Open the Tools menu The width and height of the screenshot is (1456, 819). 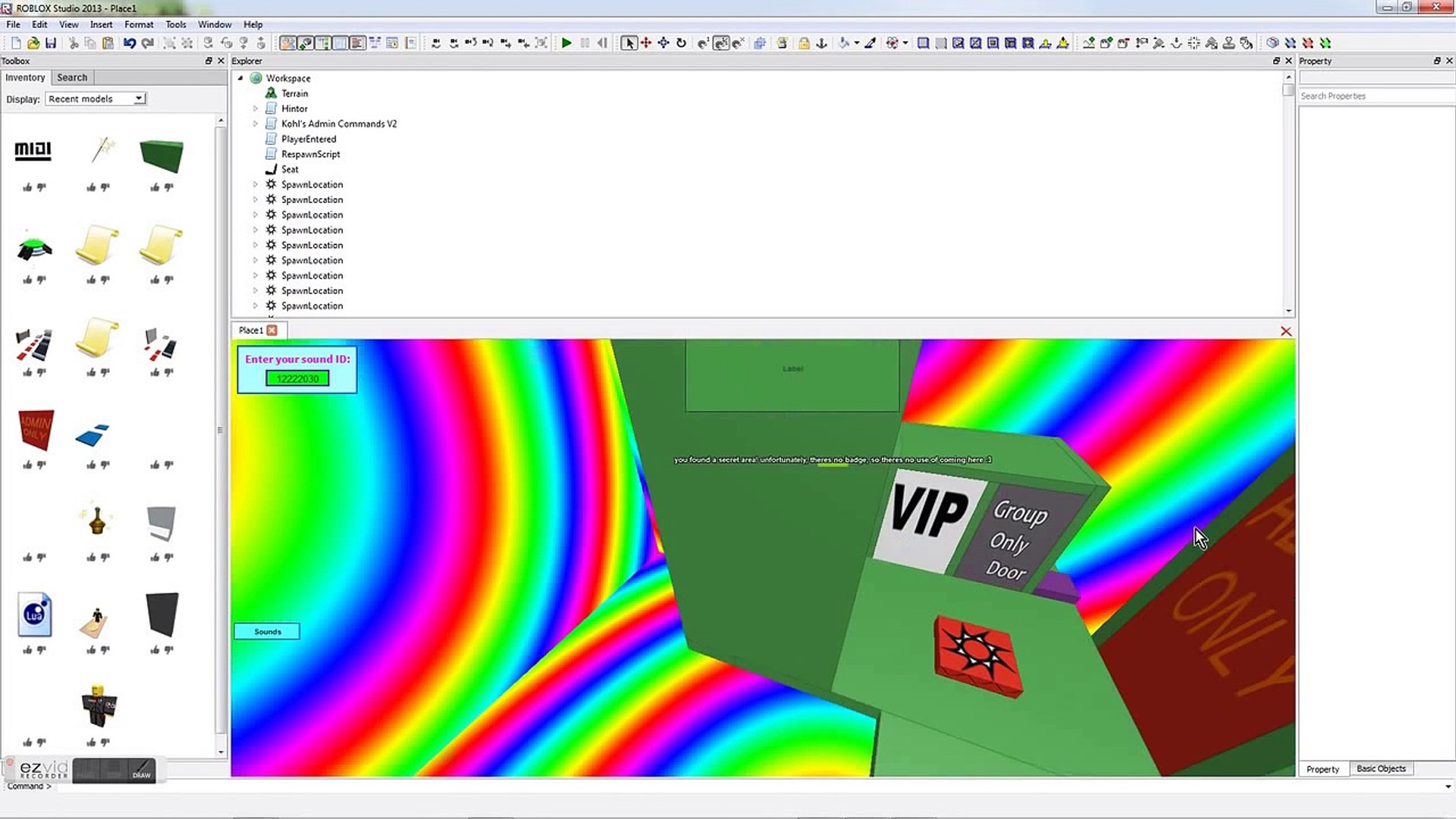point(176,24)
